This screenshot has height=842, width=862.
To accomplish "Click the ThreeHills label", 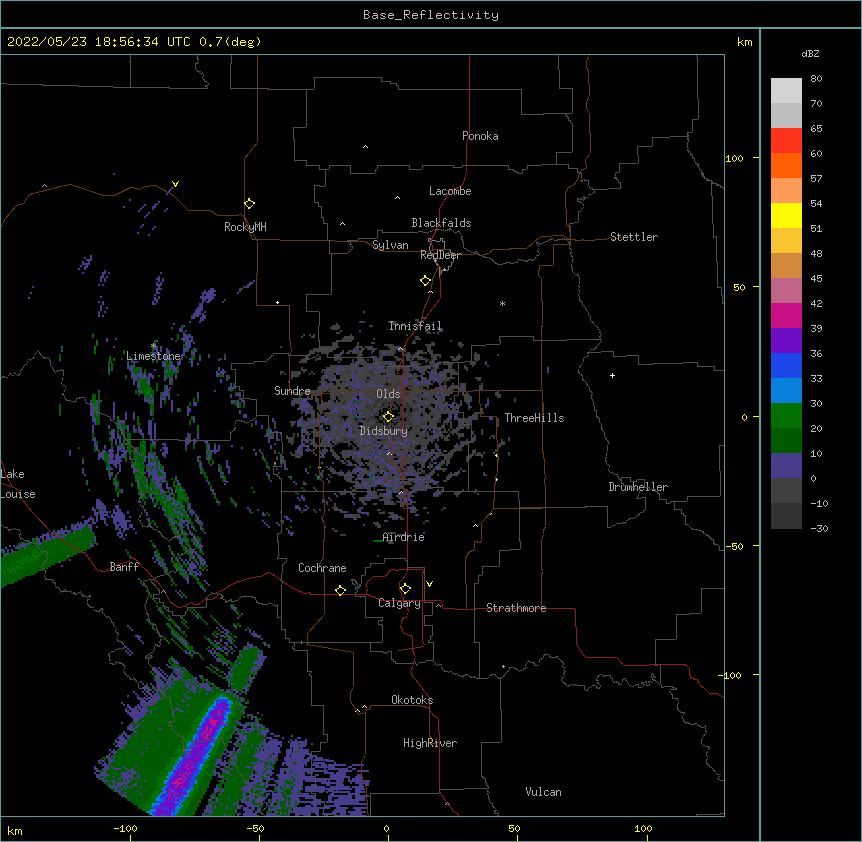I will [x=534, y=418].
